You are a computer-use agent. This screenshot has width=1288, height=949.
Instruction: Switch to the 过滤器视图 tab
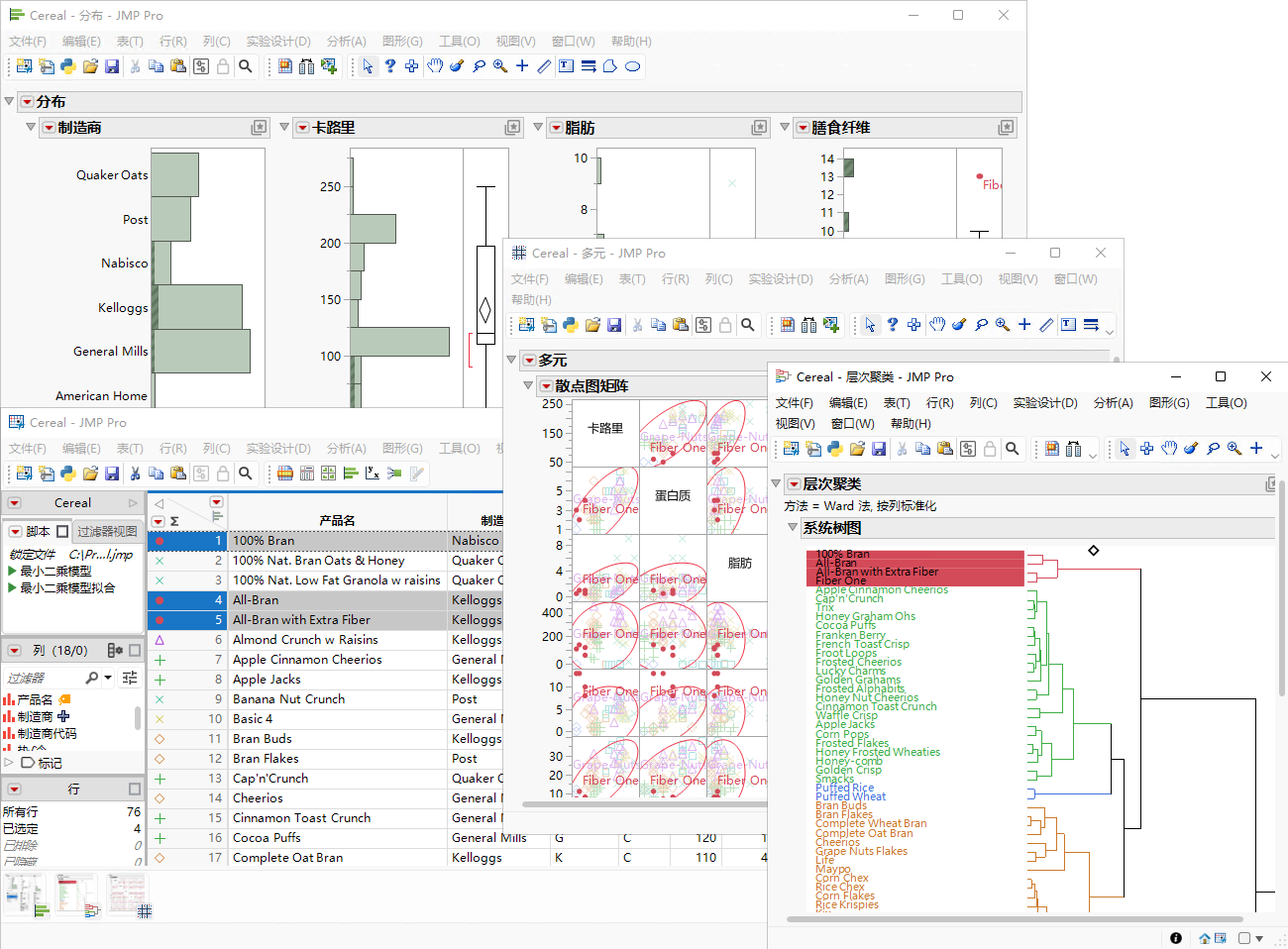(107, 532)
